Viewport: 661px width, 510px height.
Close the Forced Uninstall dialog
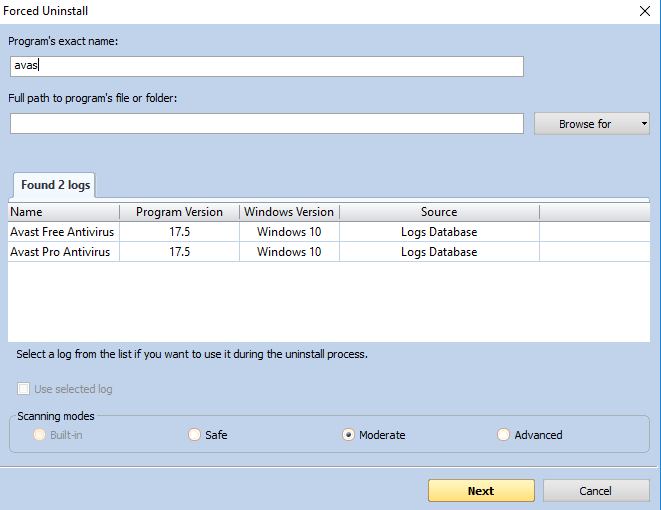click(645, 11)
